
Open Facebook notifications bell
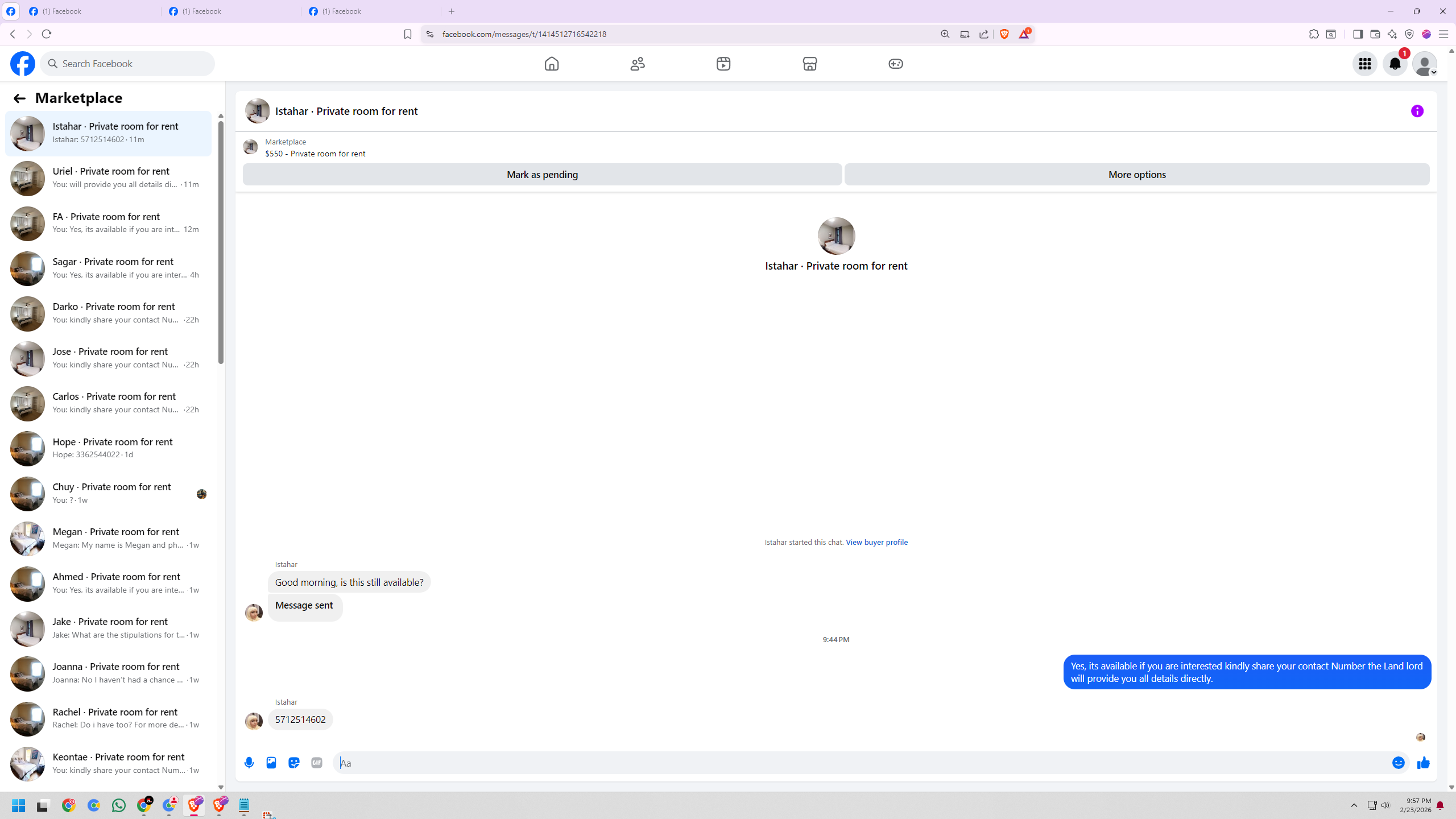pos(1395,64)
